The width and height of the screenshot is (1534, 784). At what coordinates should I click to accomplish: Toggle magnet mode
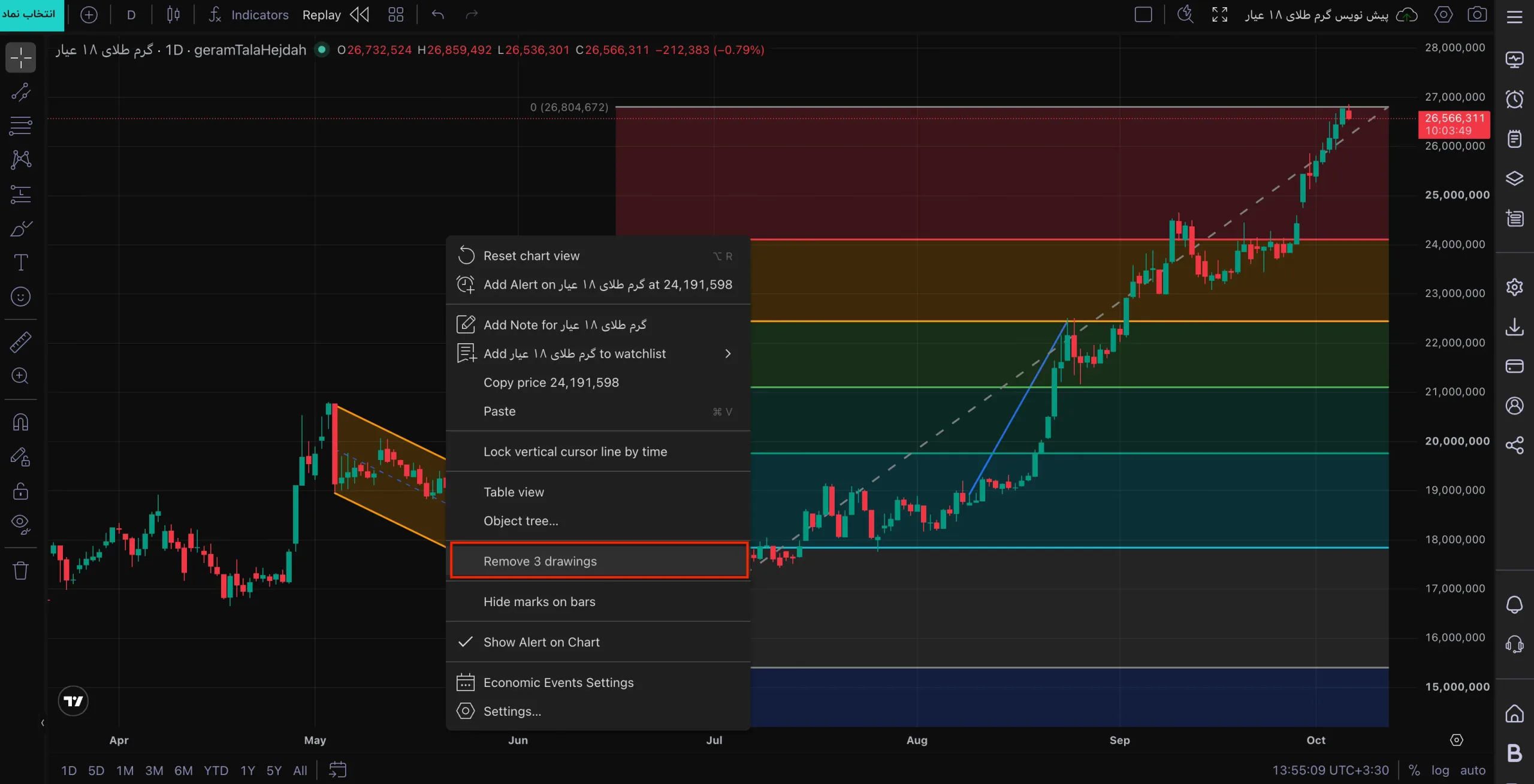20,422
